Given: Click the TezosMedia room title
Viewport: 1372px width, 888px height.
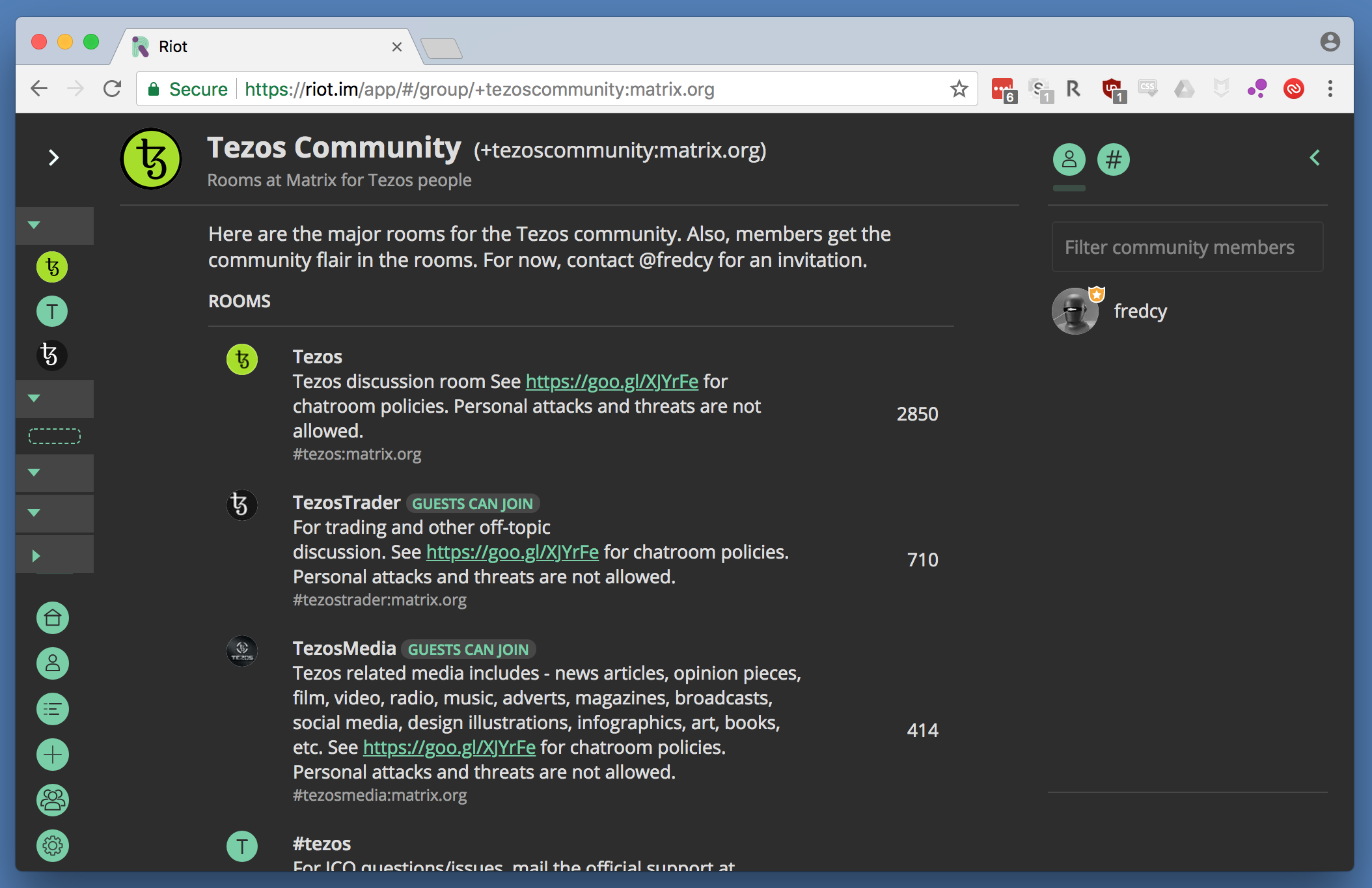Looking at the screenshot, I should [344, 648].
